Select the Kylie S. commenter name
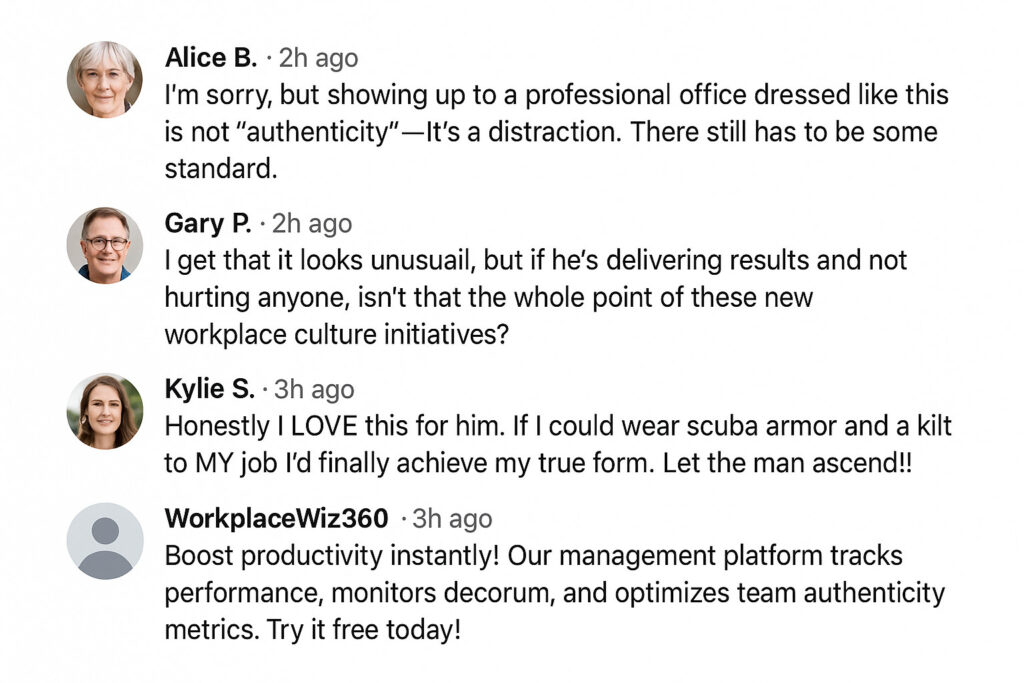The height and width of the screenshot is (683, 1024). click(208, 389)
